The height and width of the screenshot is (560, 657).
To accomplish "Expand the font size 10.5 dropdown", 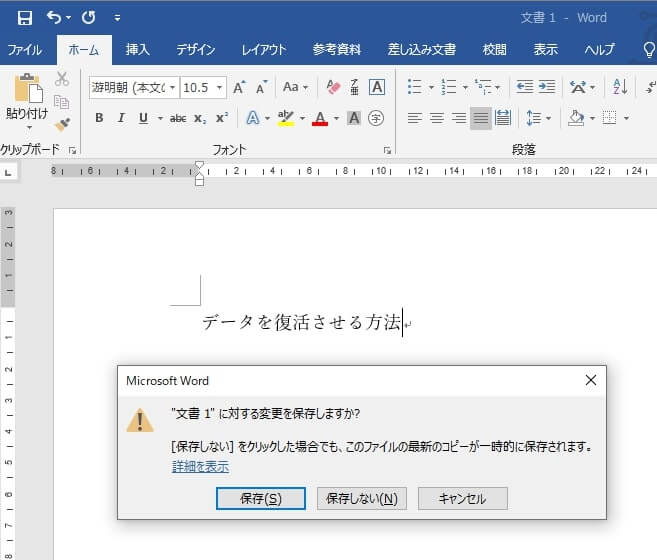I will click(x=219, y=88).
